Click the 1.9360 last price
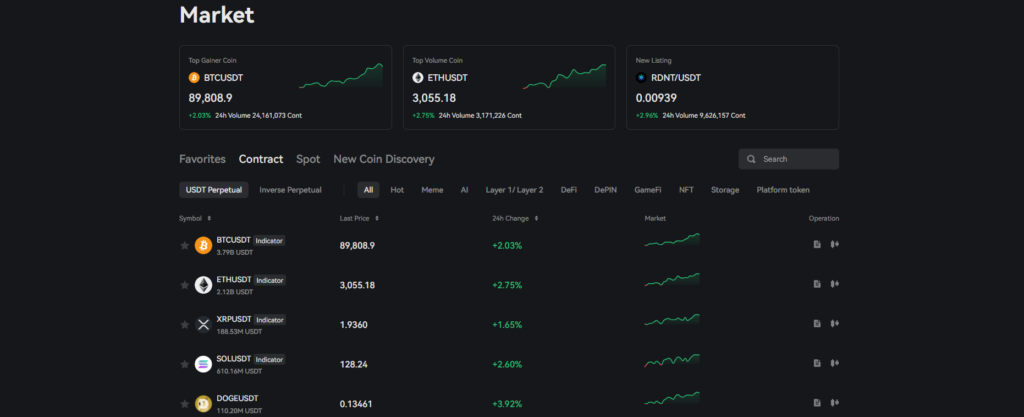This screenshot has width=1024, height=417. [x=353, y=324]
